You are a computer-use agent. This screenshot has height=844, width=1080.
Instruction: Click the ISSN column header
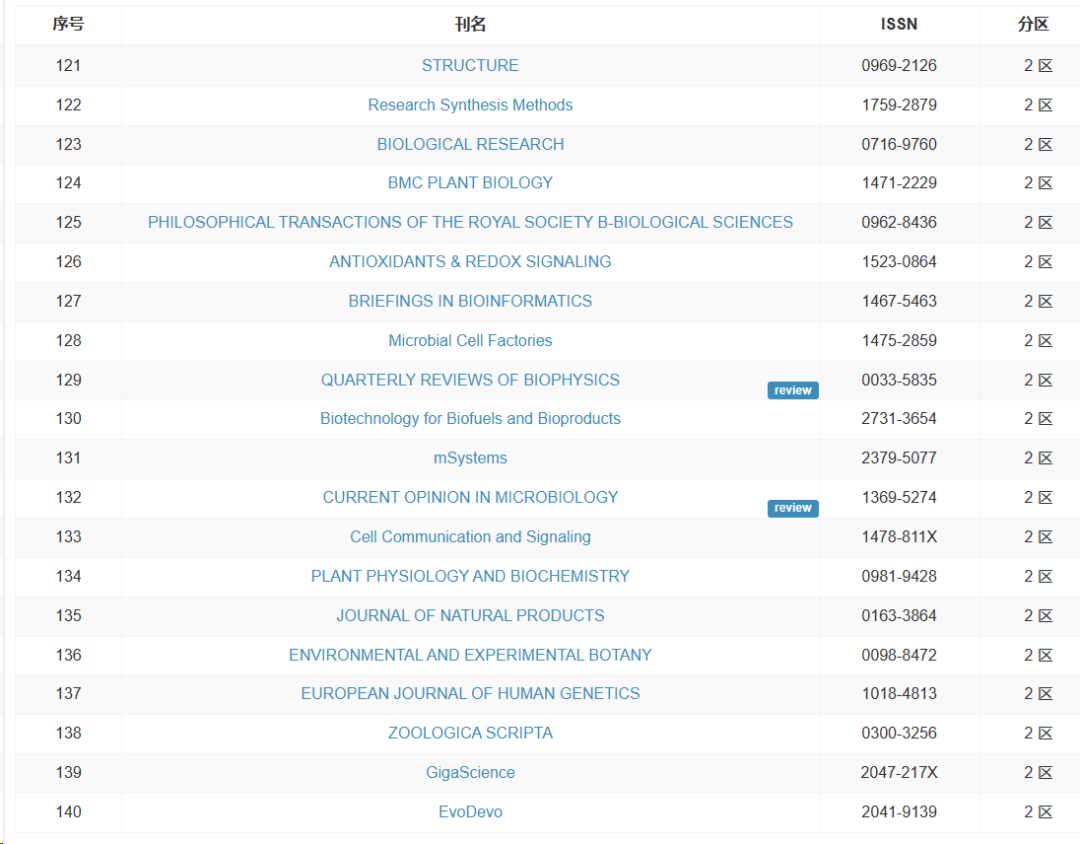(899, 24)
